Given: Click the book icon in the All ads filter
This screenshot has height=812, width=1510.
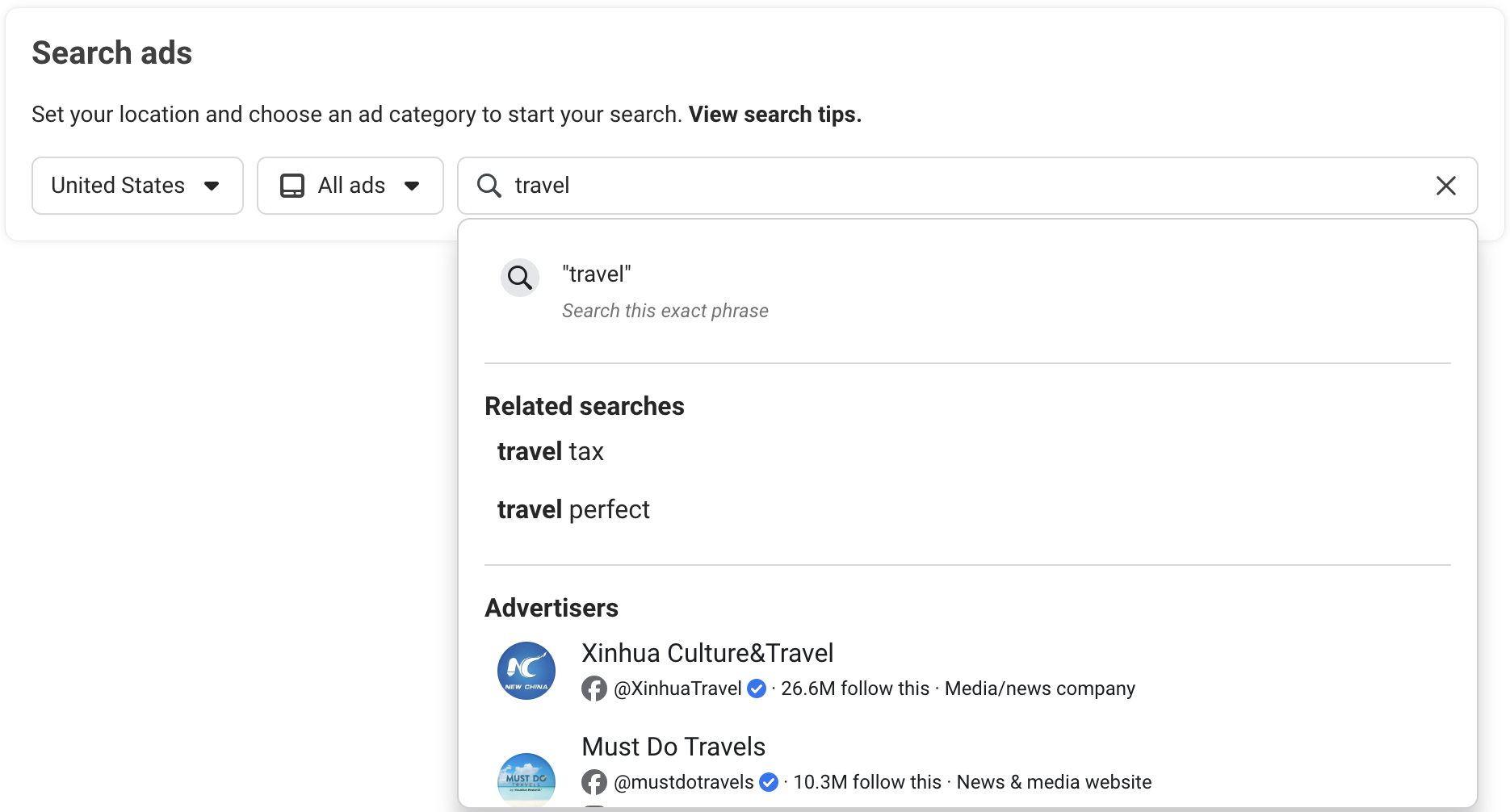Looking at the screenshot, I should [x=293, y=186].
